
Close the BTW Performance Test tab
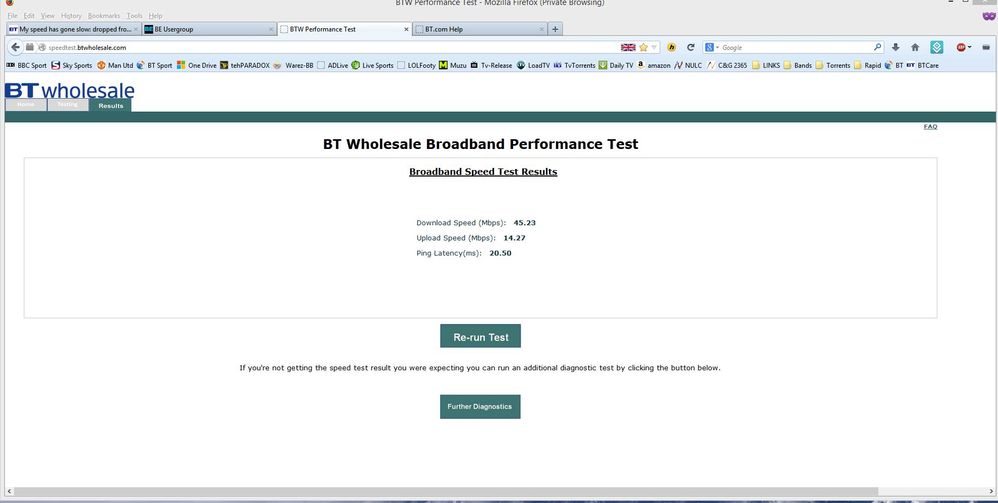(407, 29)
